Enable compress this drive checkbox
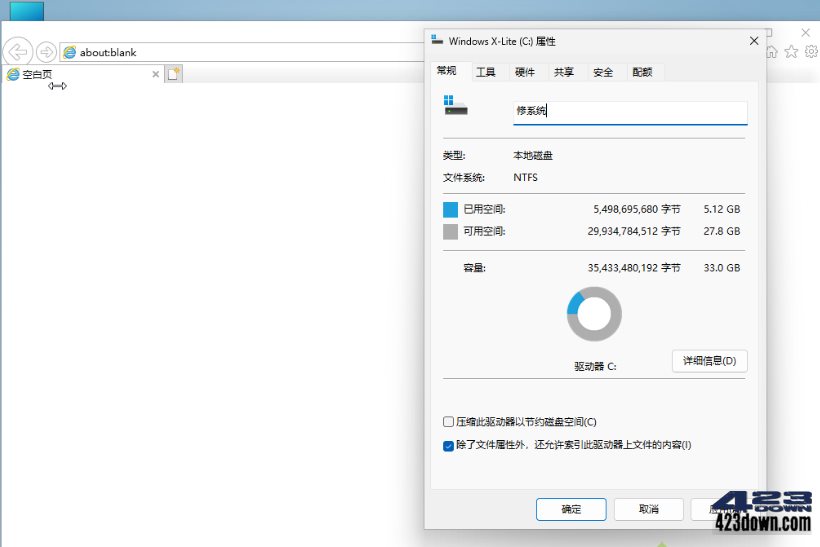 click(x=448, y=421)
